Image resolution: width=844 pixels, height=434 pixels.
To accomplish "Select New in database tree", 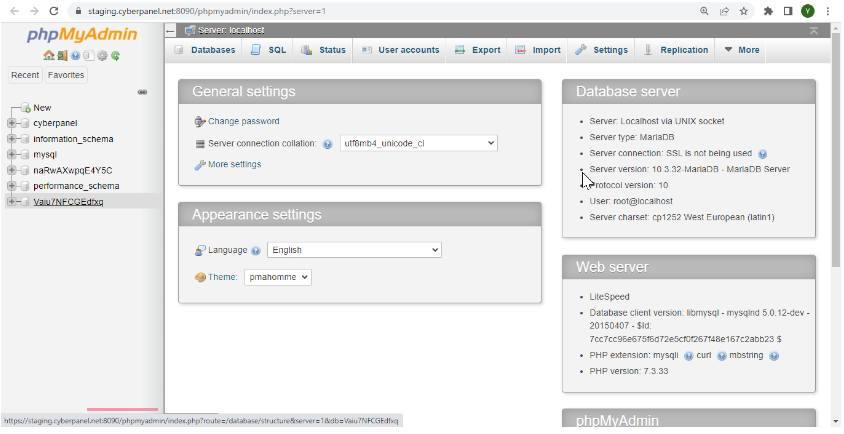I will 42,108.
